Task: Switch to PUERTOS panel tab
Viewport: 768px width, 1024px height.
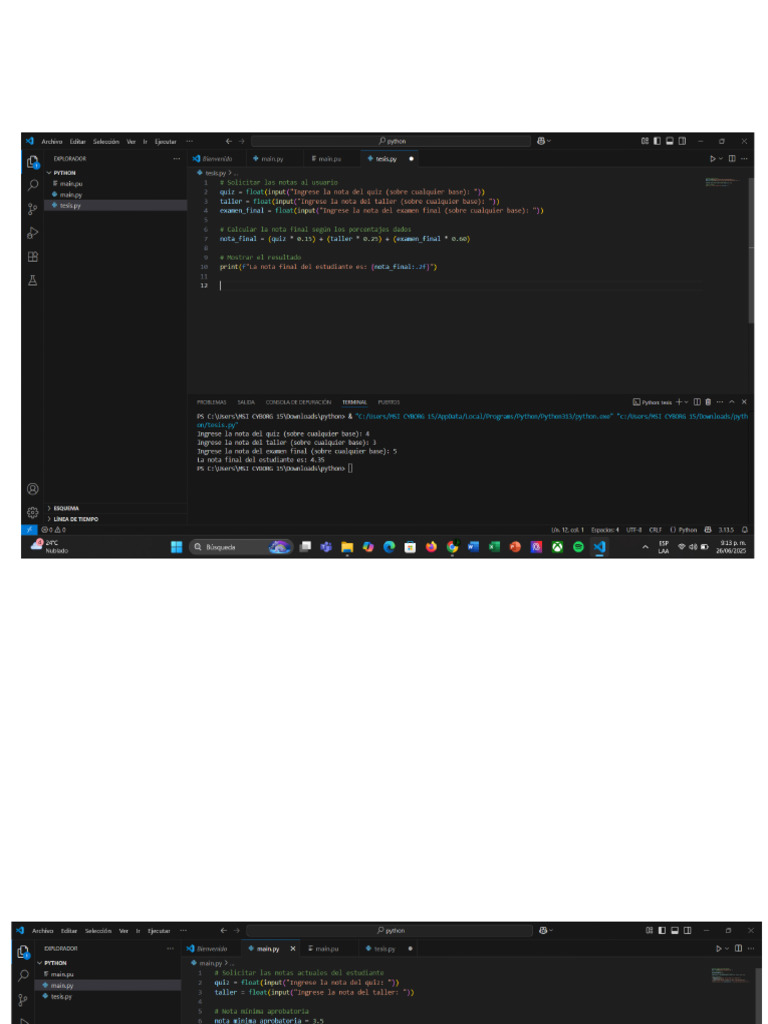Action: [x=389, y=402]
